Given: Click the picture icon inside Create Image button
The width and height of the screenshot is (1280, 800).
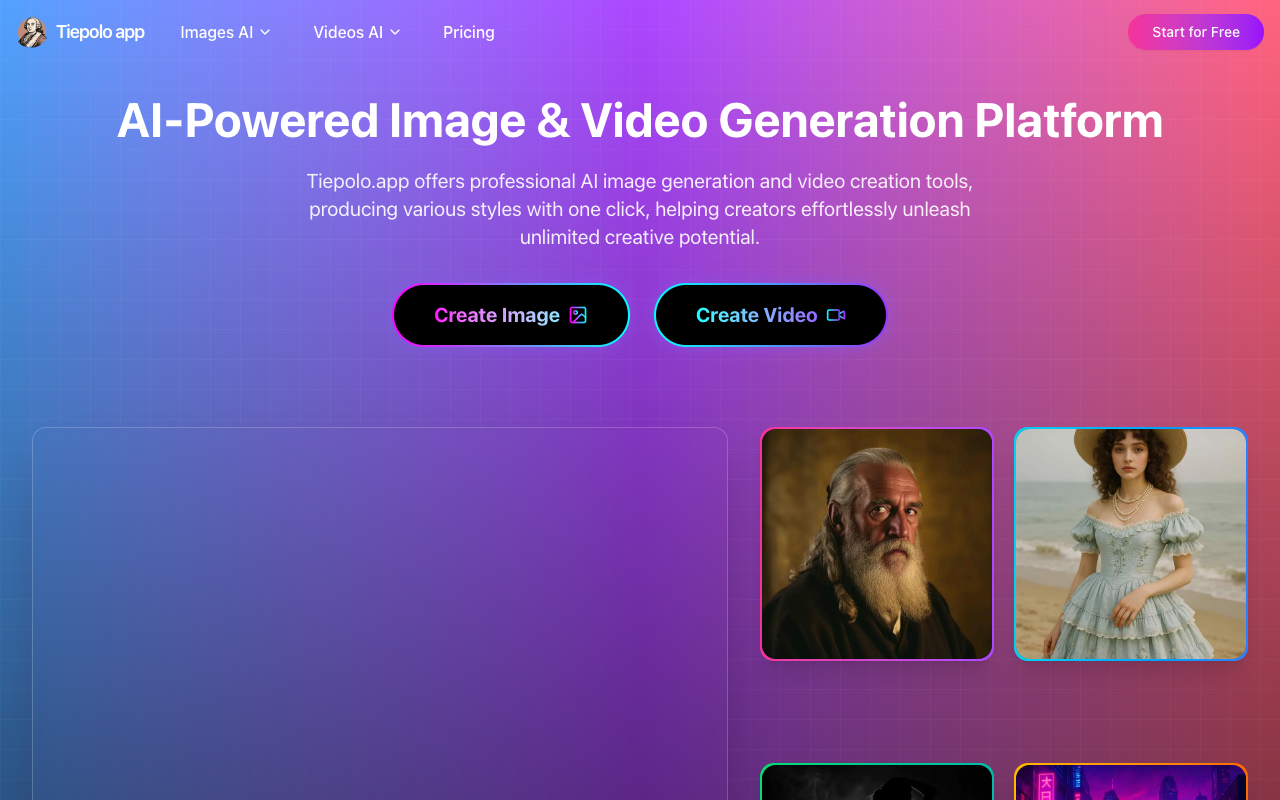Looking at the screenshot, I should coord(578,315).
